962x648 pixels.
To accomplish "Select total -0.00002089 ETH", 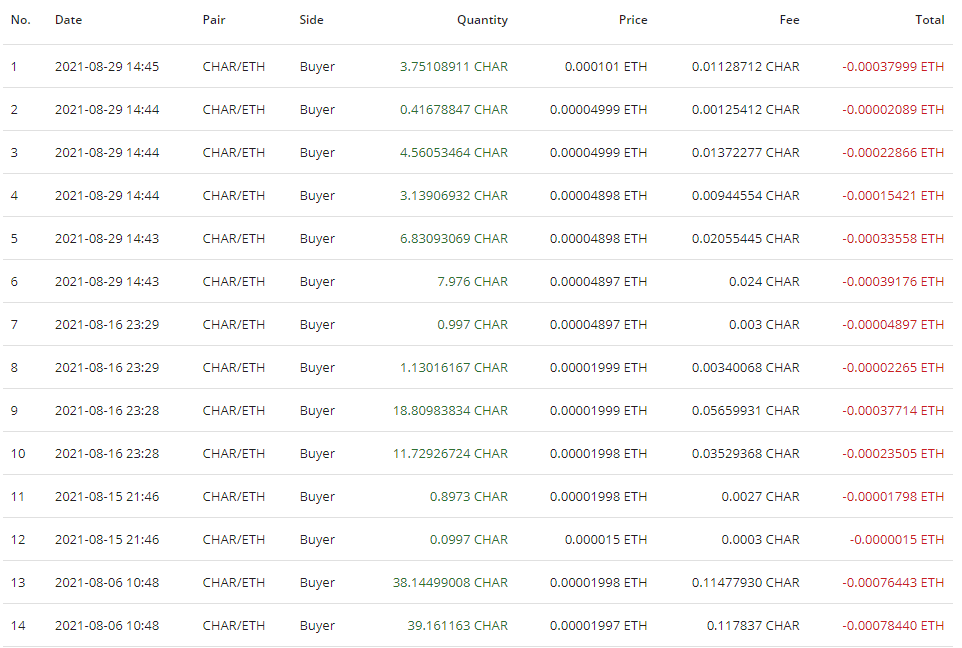I will coord(893,109).
